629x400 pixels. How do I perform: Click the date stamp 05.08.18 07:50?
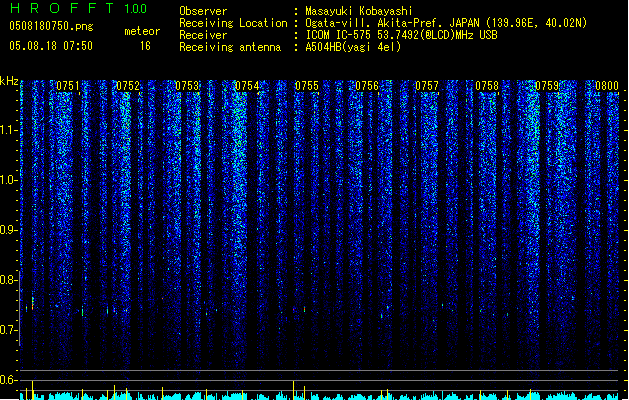tap(51, 46)
